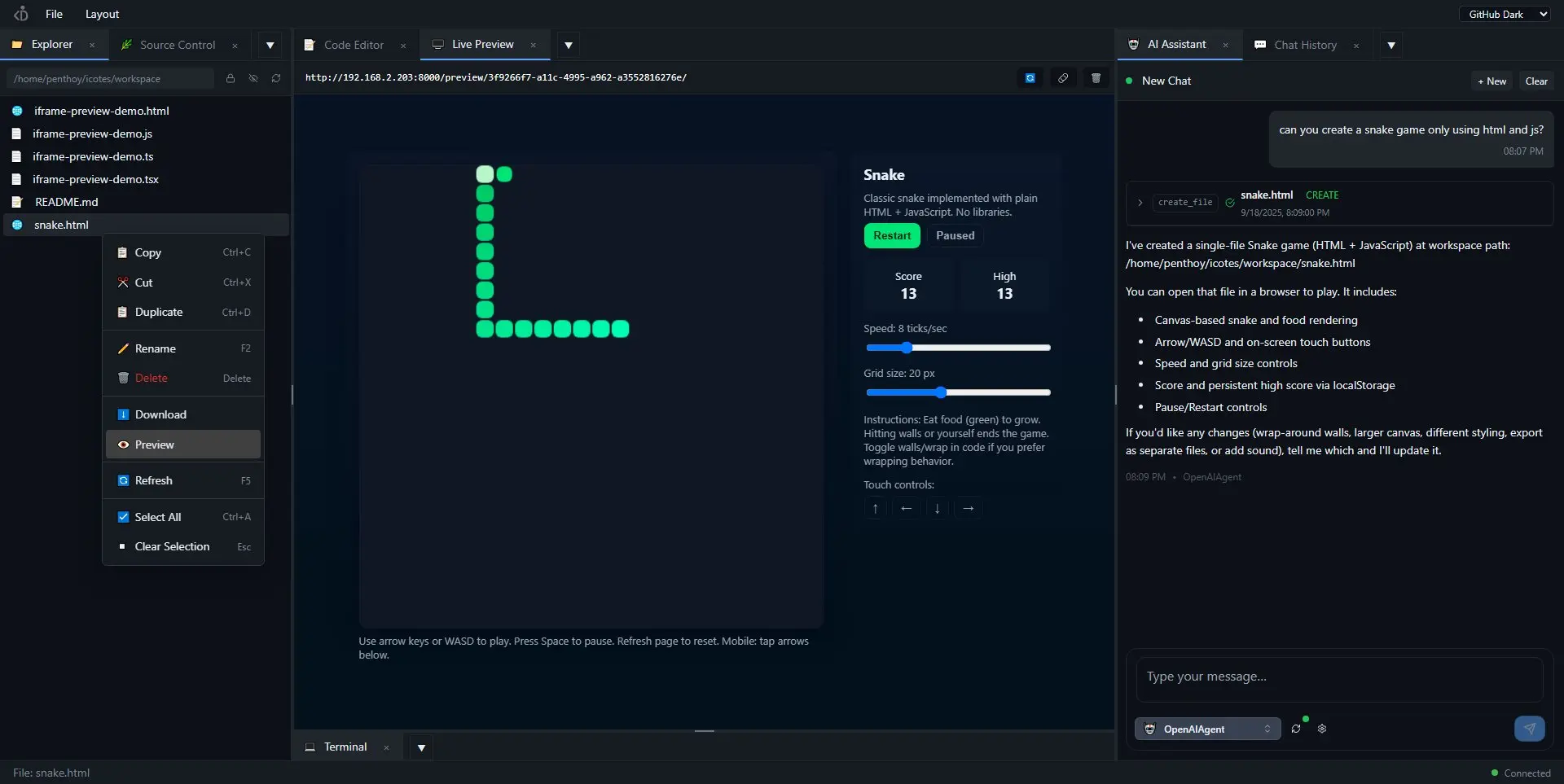This screenshot has height=784, width=1564.
Task: Focus the Type your message input
Action: (x=1339, y=680)
